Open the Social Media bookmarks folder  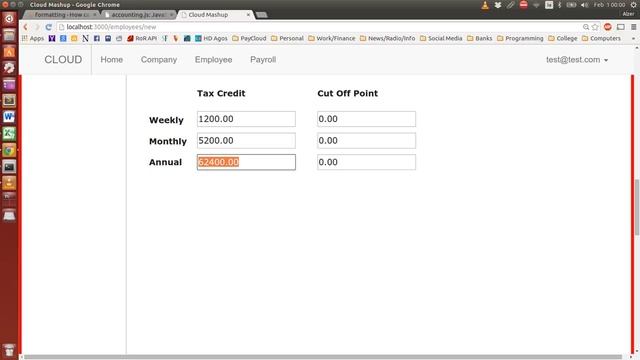coord(441,38)
